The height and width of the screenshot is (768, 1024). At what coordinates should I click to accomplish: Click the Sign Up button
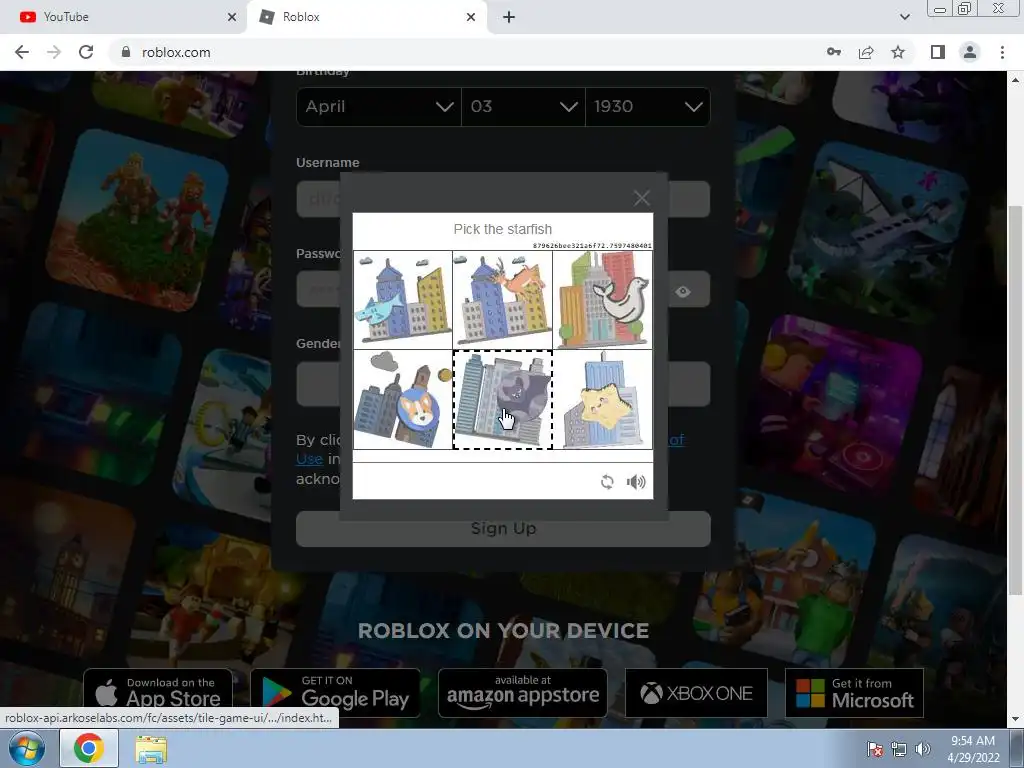point(503,528)
